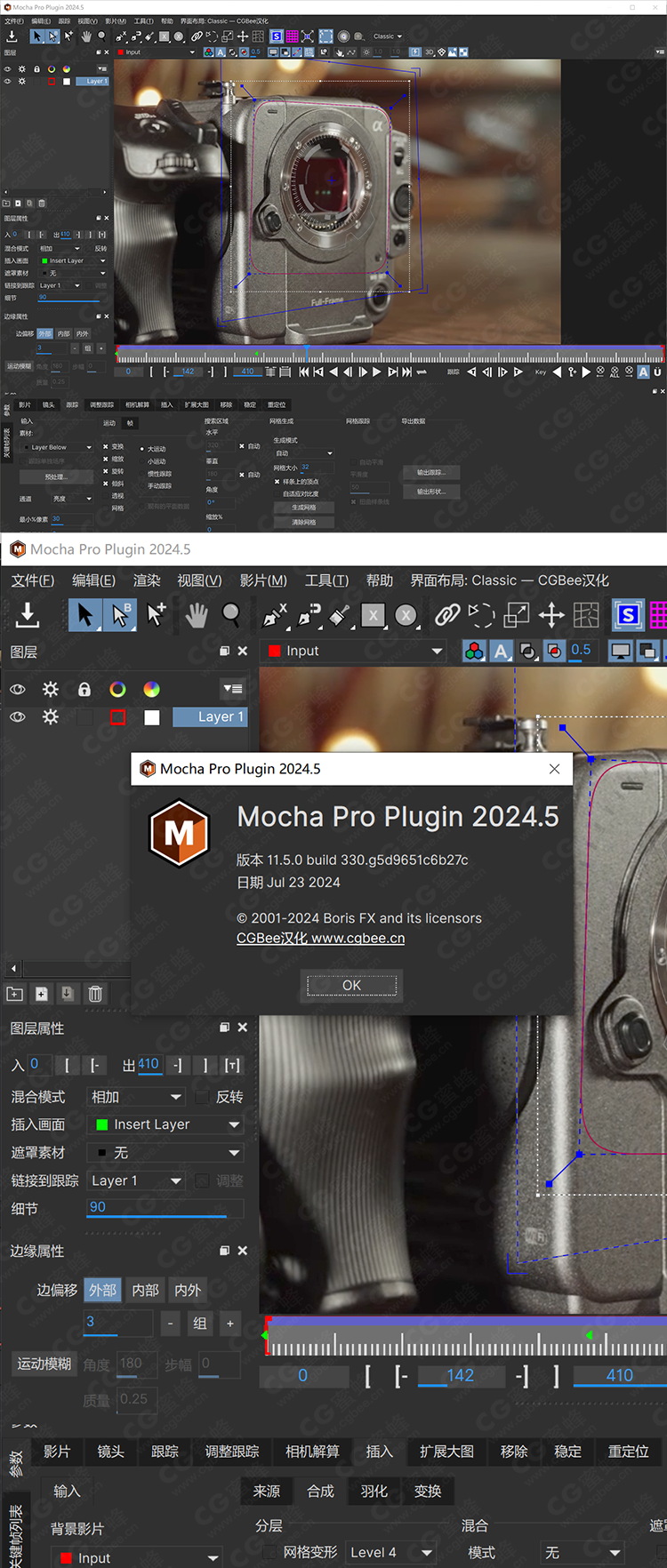Select the create X-spline pen tool in enlarged toolbar
Image resolution: width=667 pixels, height=1568 pixels.
275,614
